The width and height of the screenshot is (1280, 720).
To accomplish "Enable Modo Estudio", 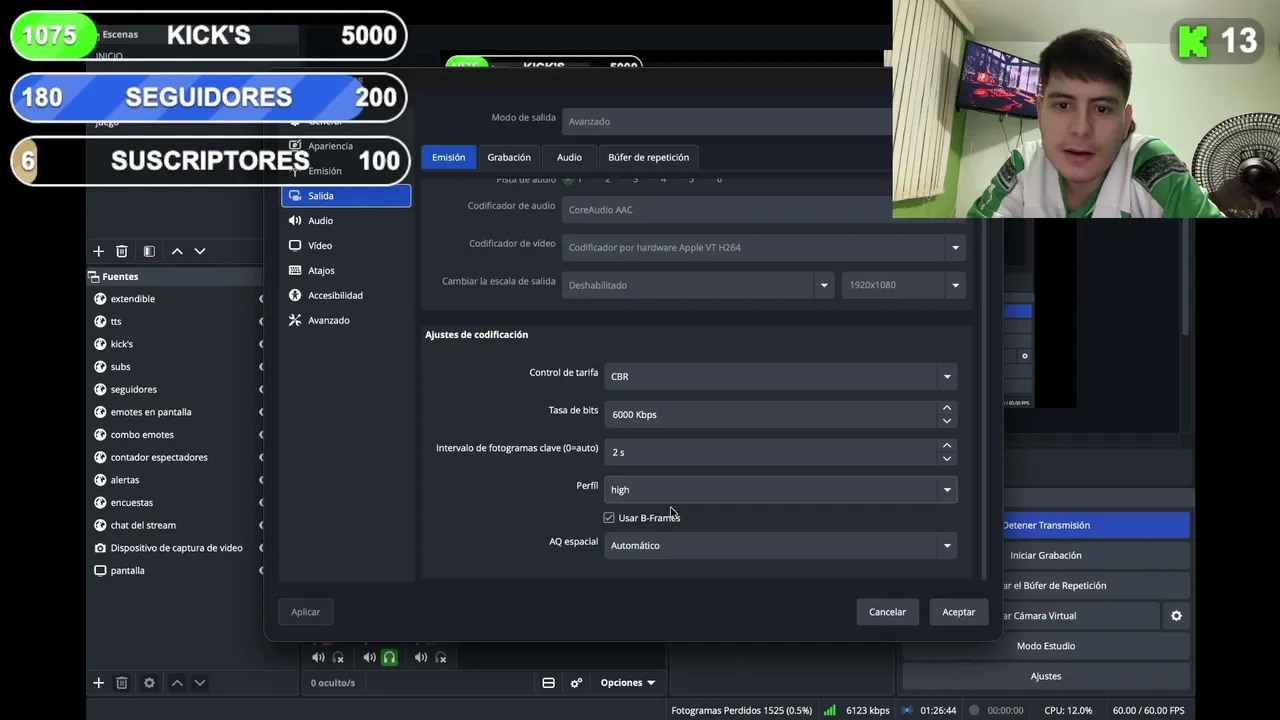I will [1046, 646].
